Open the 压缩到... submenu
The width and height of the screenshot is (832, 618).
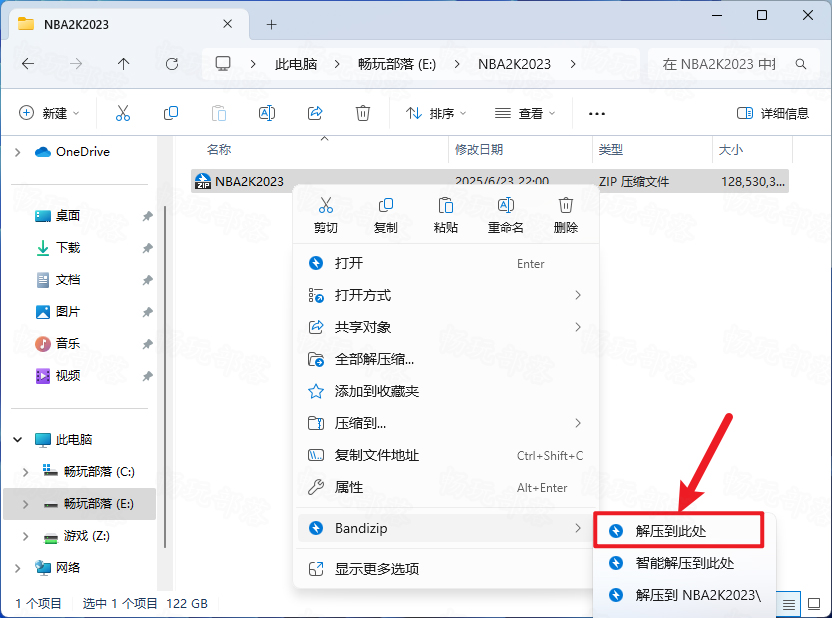[446, 423]
